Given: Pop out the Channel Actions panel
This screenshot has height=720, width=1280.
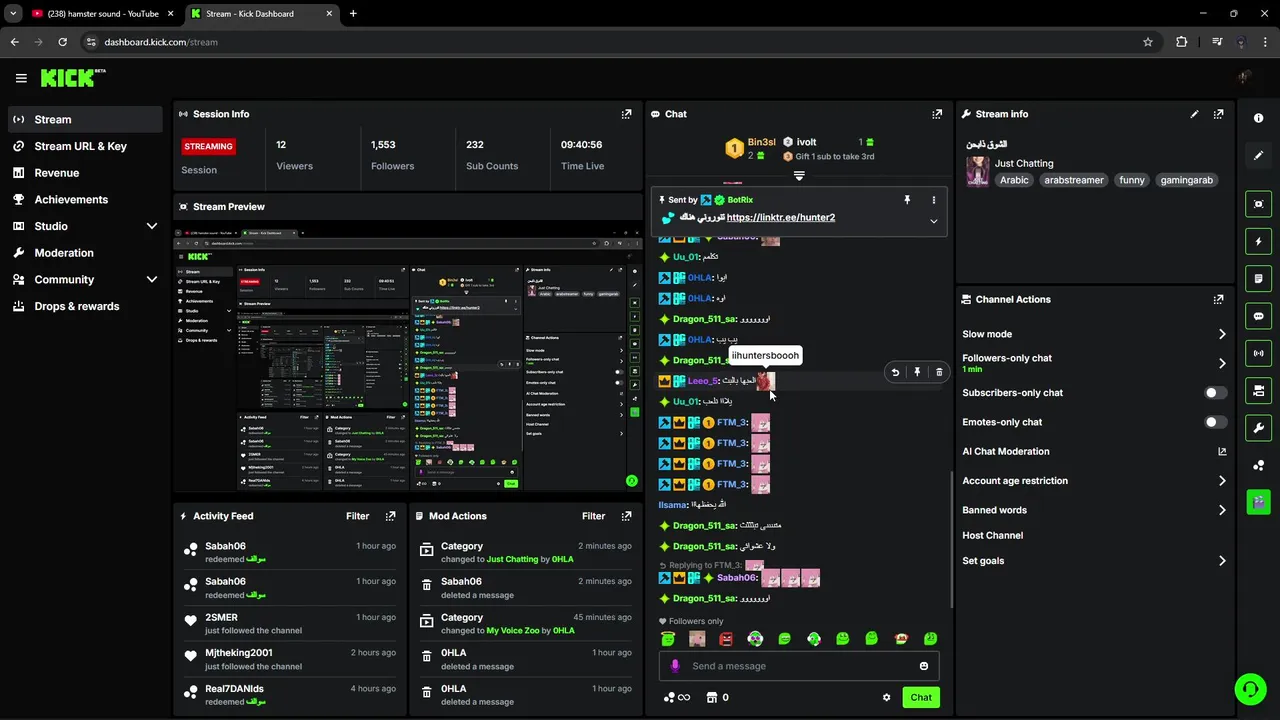Looking at the screenshot, I should 1218,299.
